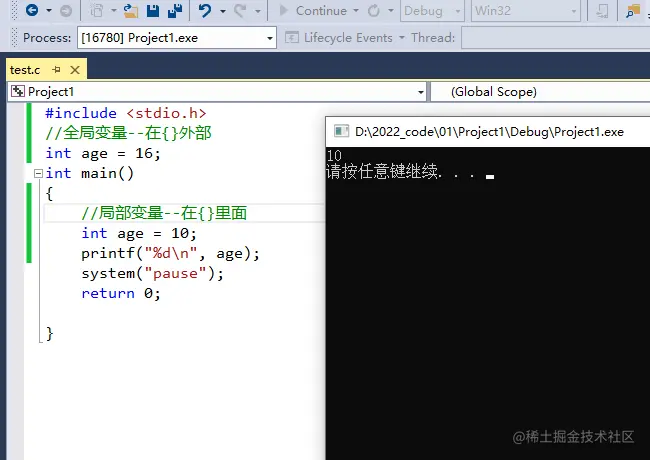This screenshot has height=460, width=650.
Task: Click the Restart debugging circular icon
Action: pyautogui.click(x=374, y=11)
